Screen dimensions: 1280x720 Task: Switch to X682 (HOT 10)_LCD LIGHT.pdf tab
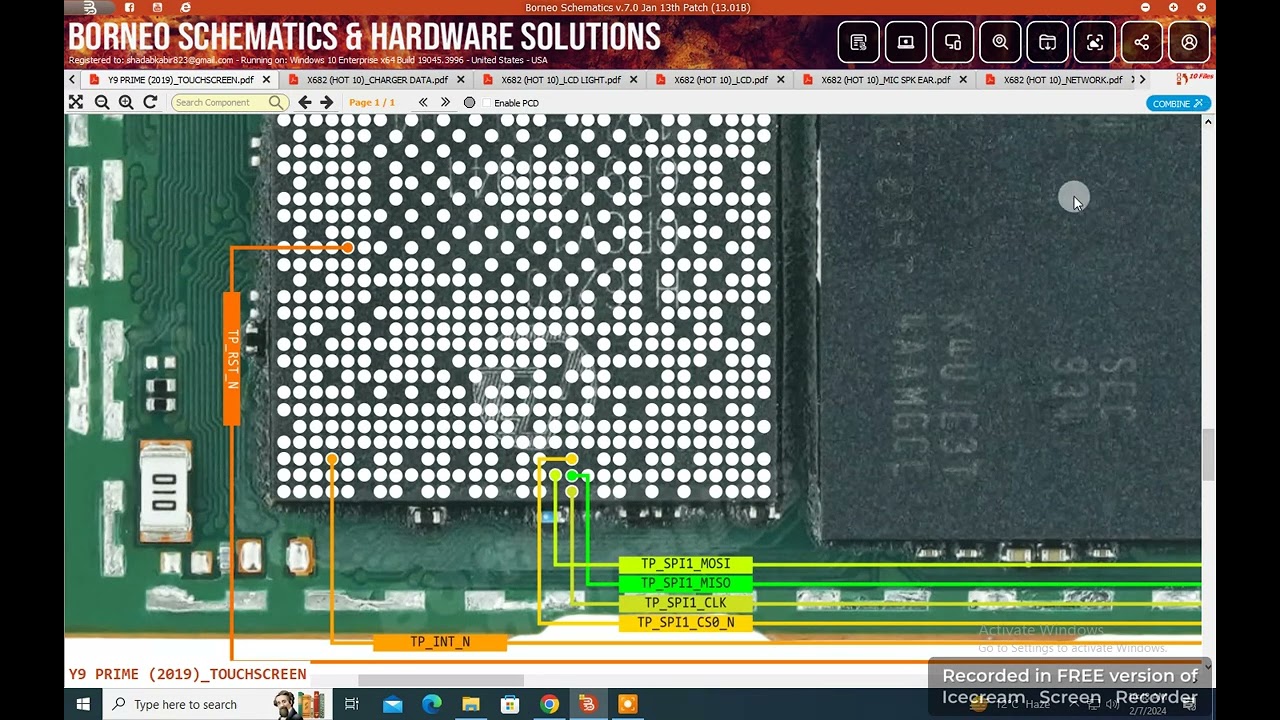point(560,80)
